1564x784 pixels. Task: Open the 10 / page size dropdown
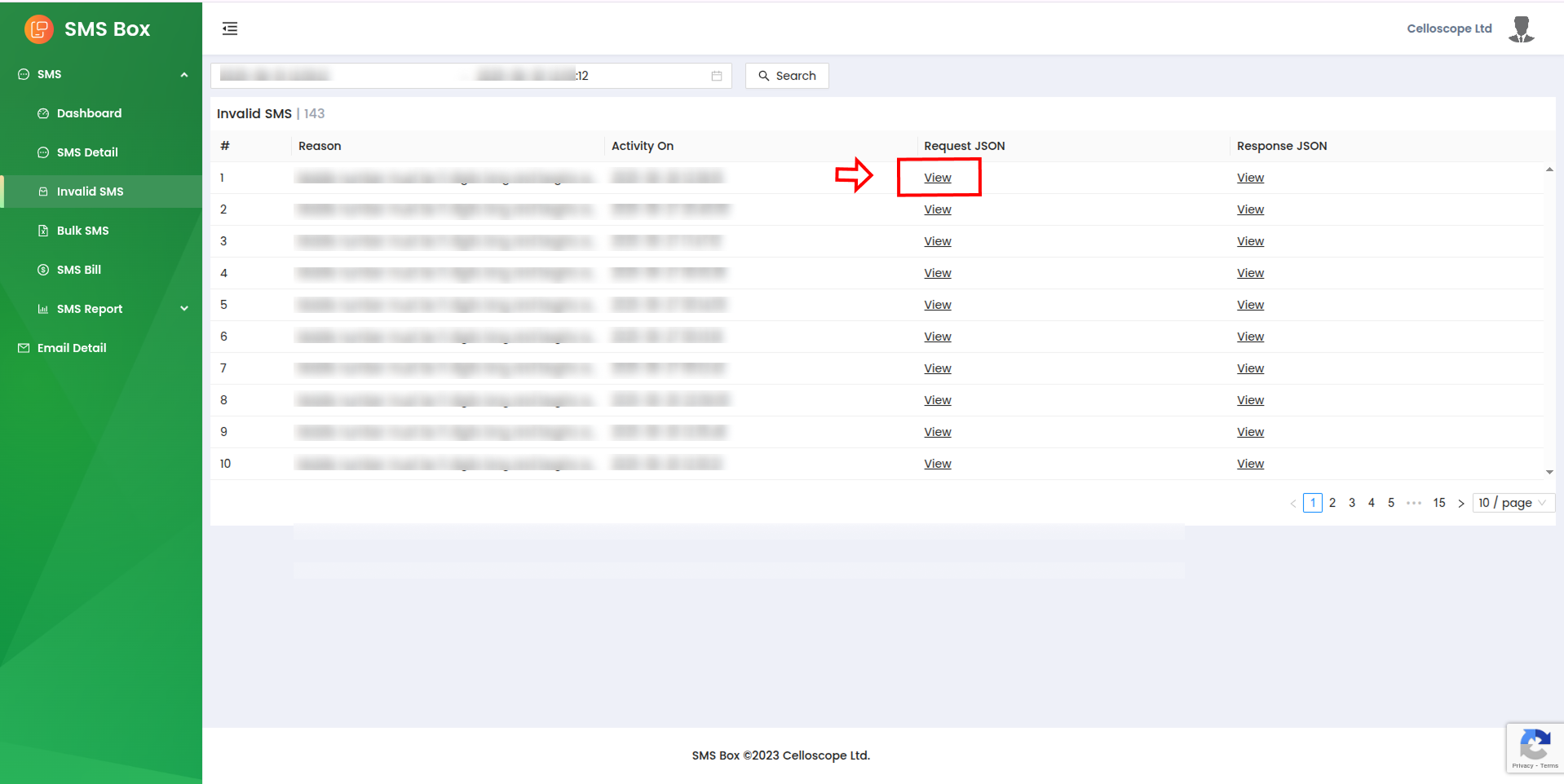click(x=1513, y=503)
